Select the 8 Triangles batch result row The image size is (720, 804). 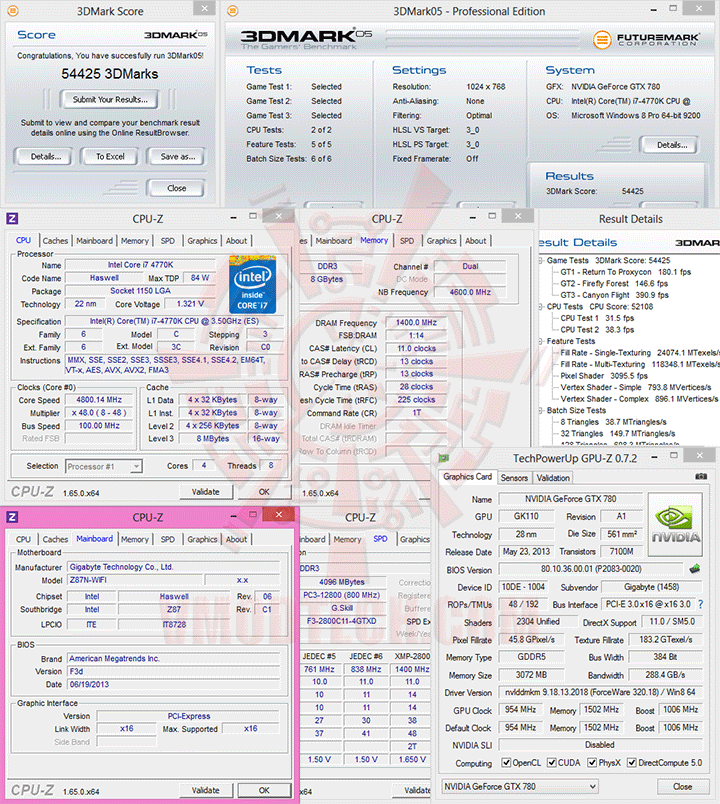point(613,422)
